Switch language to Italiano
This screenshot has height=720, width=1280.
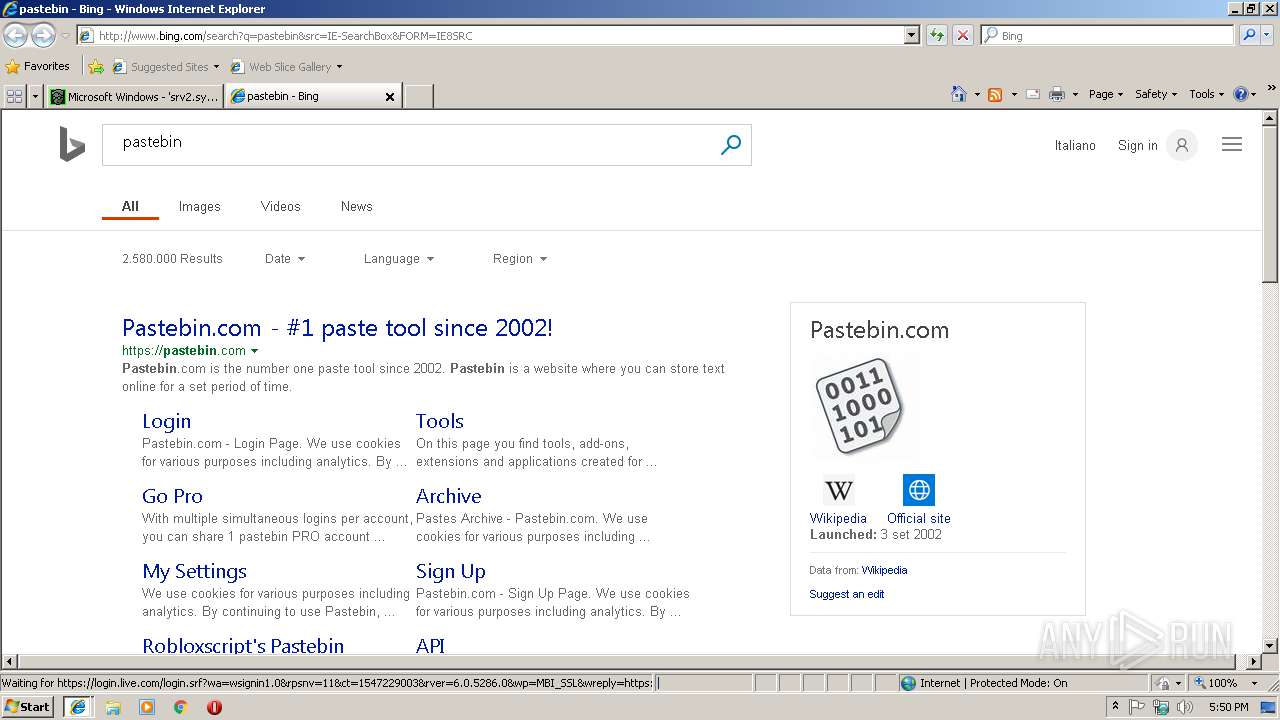click(x=1075, y=145)
